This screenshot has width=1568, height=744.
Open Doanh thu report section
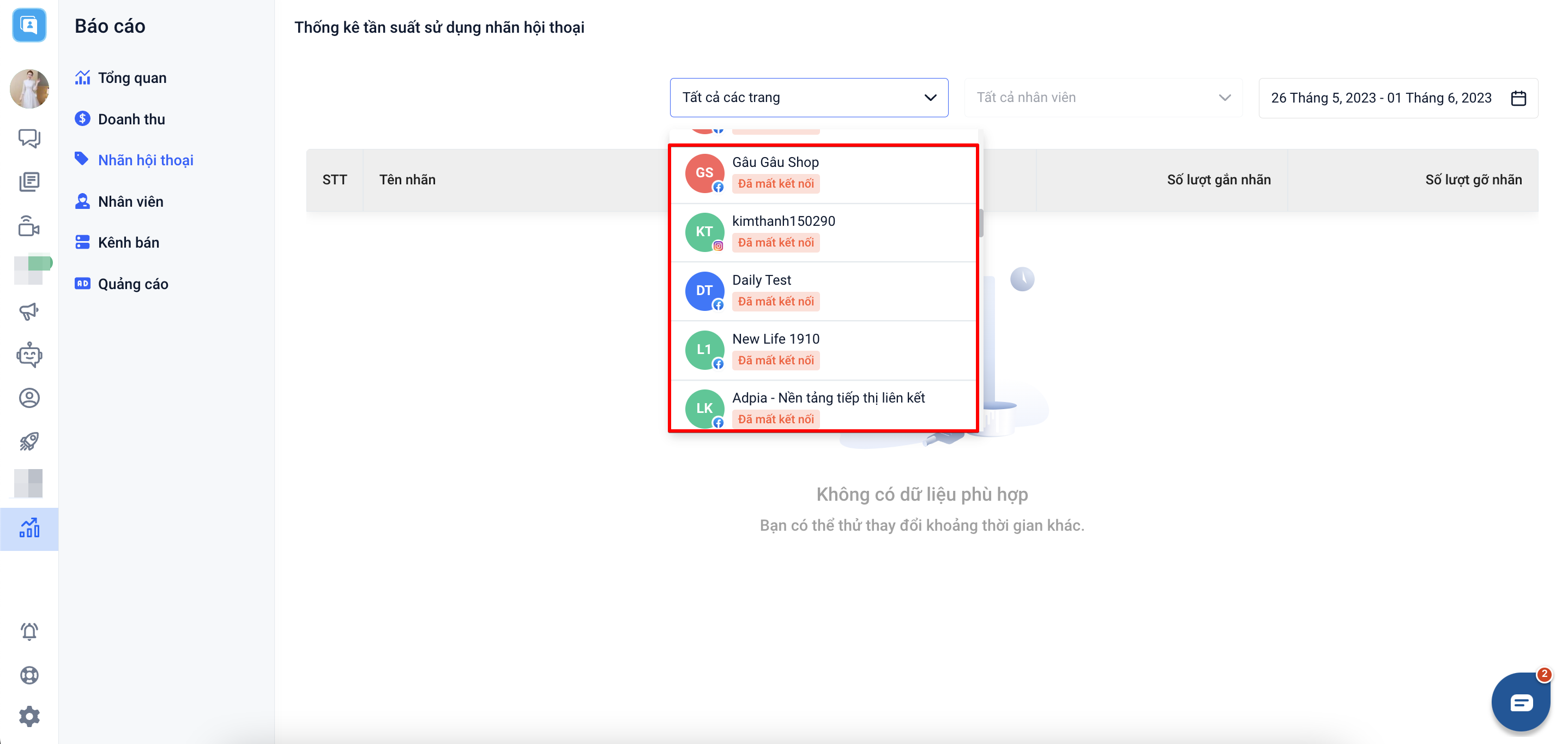click(x=131, y=119)
